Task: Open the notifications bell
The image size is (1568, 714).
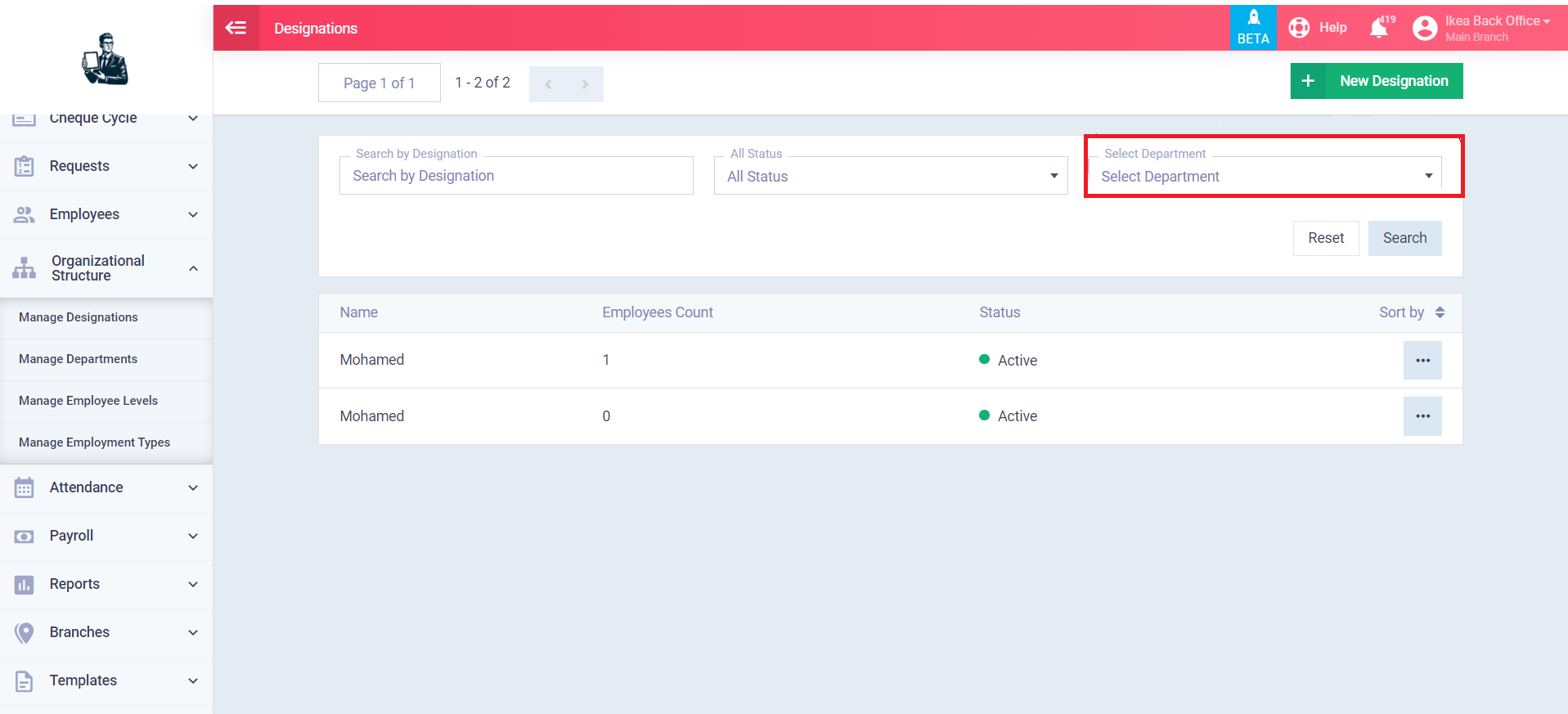Action: (x=1378, y=28)
